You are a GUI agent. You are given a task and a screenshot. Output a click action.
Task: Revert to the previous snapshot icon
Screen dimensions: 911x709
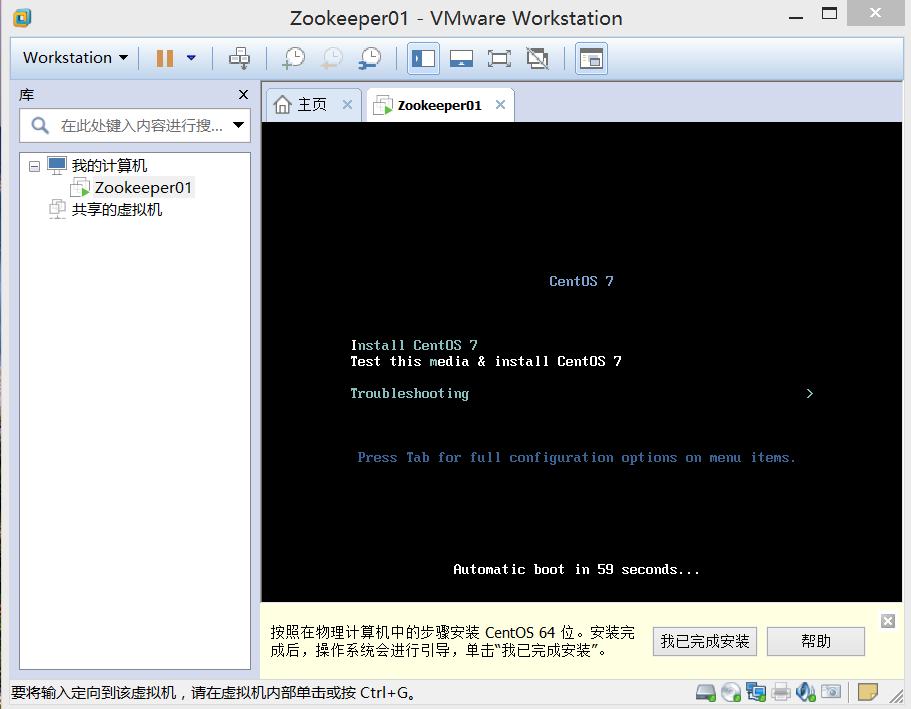coord(332,58)
